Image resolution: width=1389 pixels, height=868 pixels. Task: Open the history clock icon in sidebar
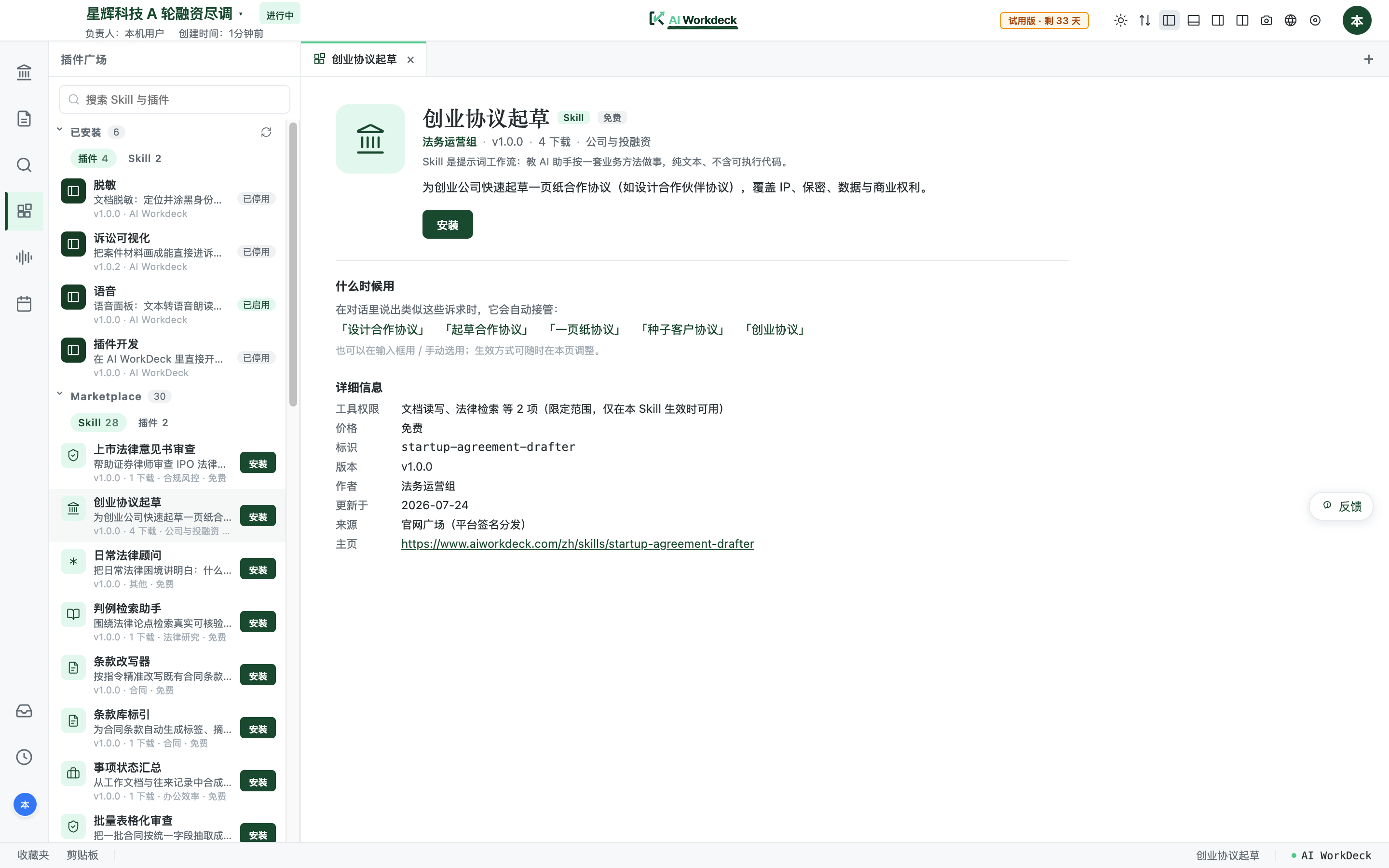24,757
